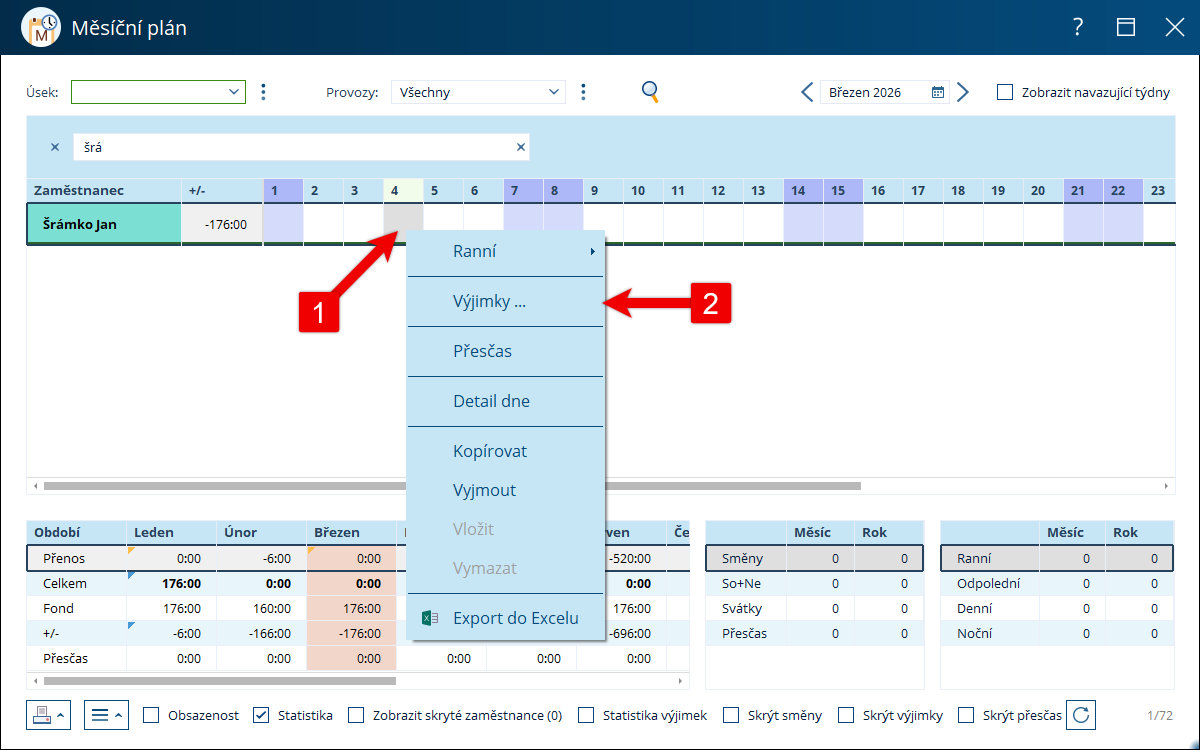Select the Denní row

coord(1057,608)
